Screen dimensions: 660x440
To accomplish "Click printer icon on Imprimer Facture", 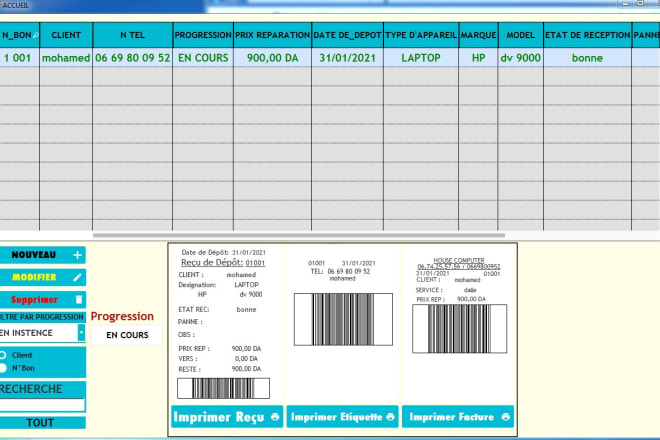I will pos(506,416).
